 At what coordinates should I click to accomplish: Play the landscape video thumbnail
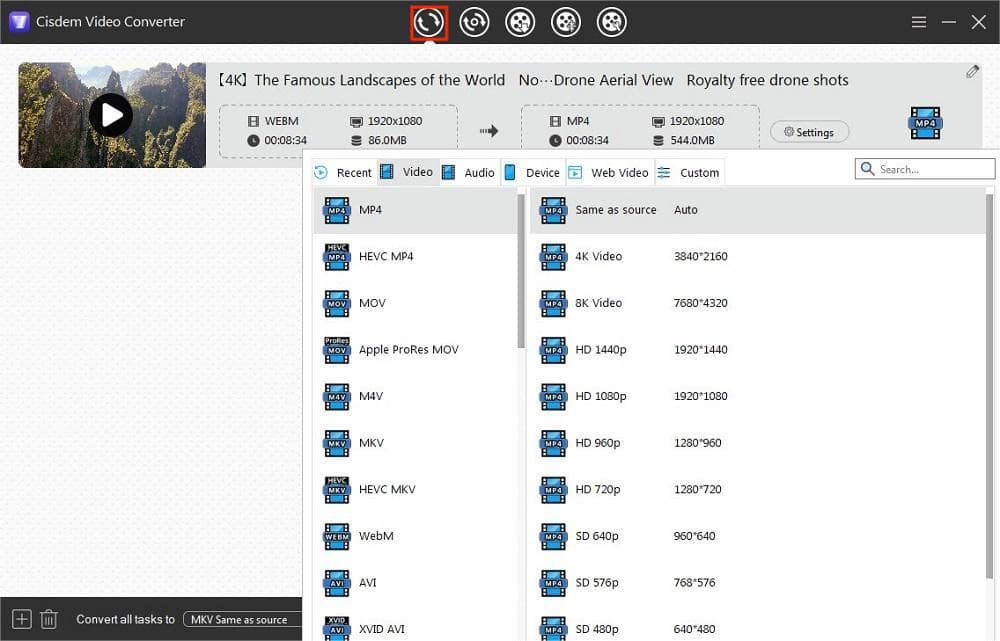point(111,115)
